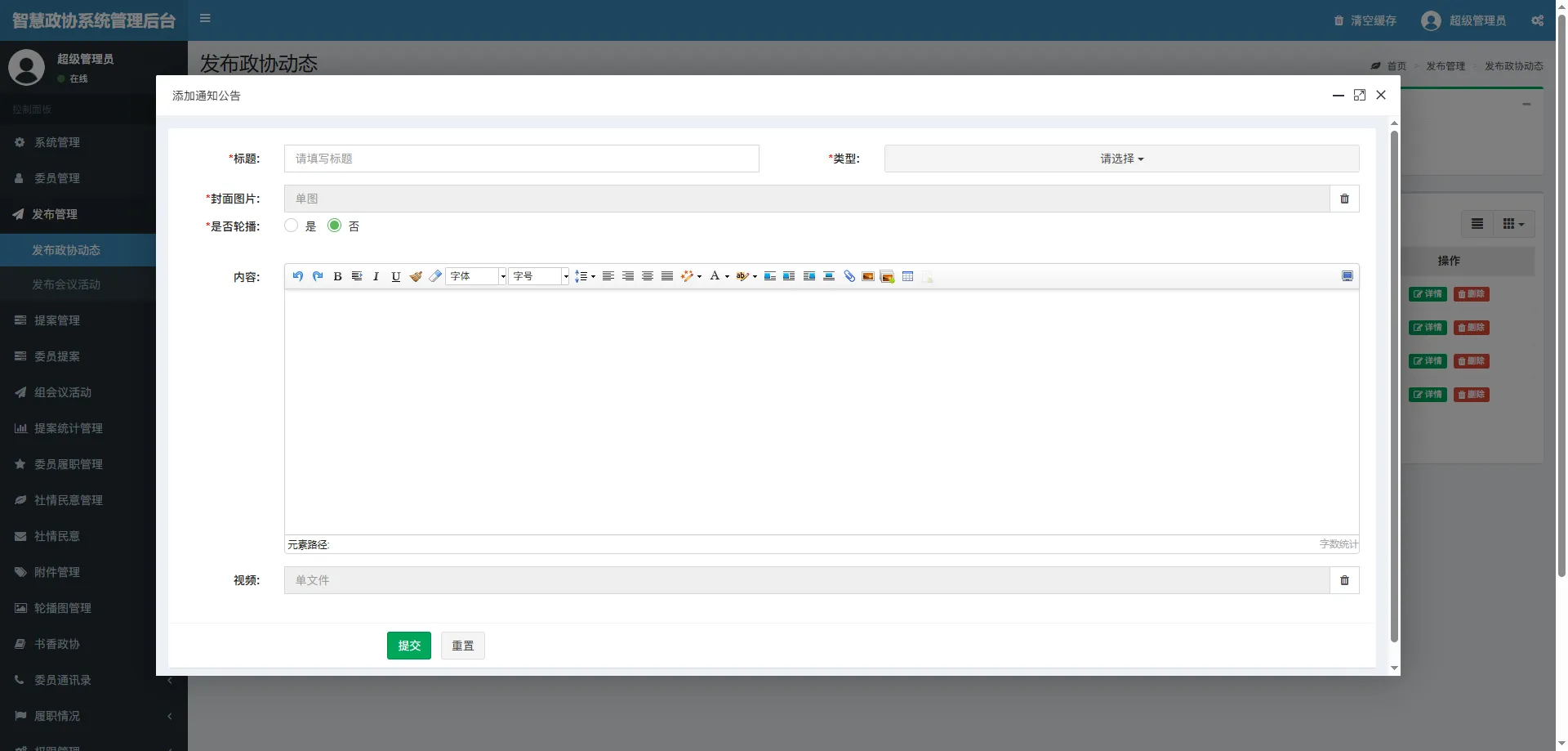
Task: Toggle bold formatting in the editor
Action: 337,276
